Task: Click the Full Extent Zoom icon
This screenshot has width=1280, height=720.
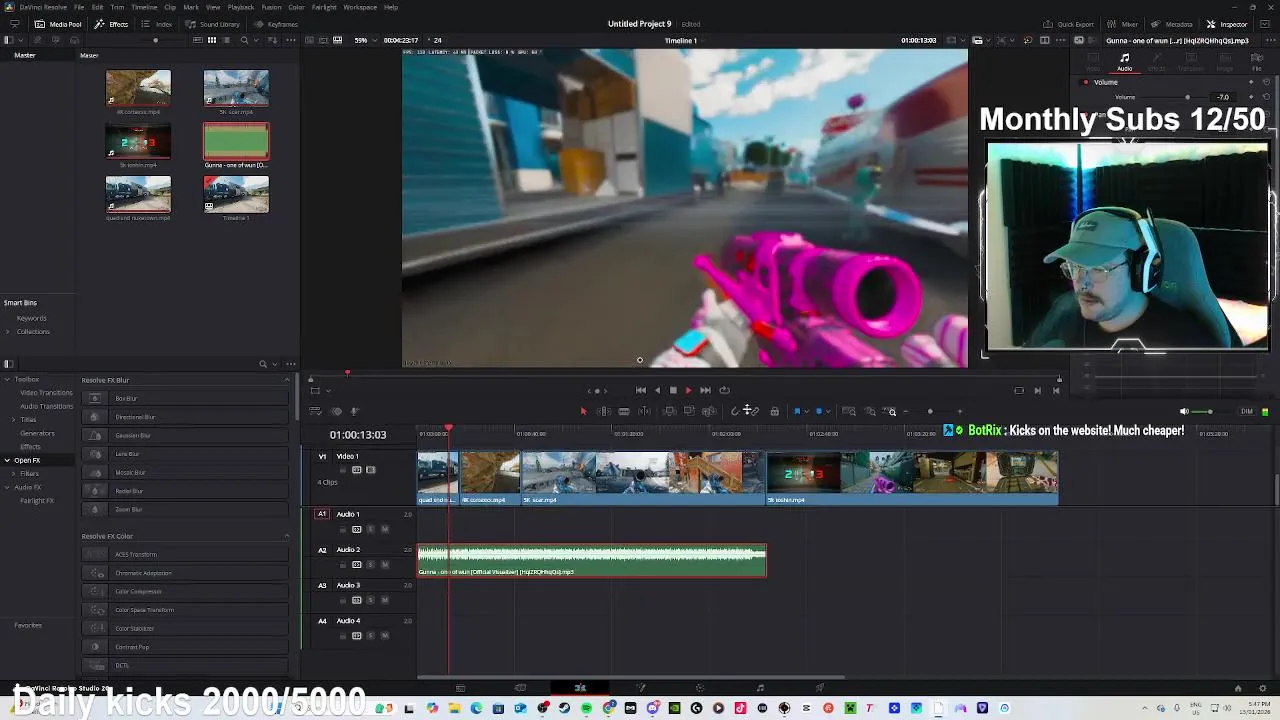Action: [x=849, y=411]
